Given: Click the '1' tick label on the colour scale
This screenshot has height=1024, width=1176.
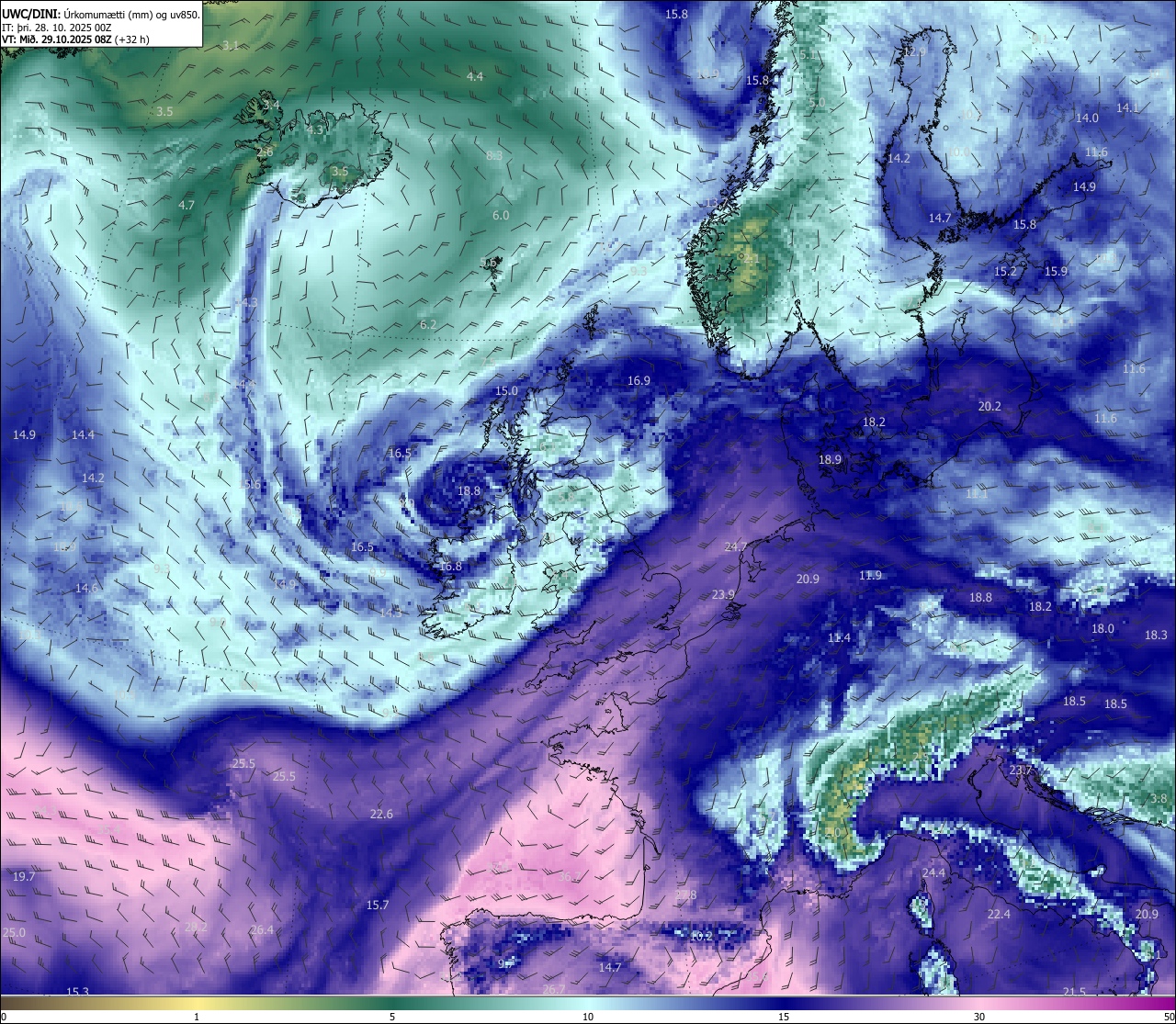Looking at the screenshot, I should click(x=197, y=1017).
